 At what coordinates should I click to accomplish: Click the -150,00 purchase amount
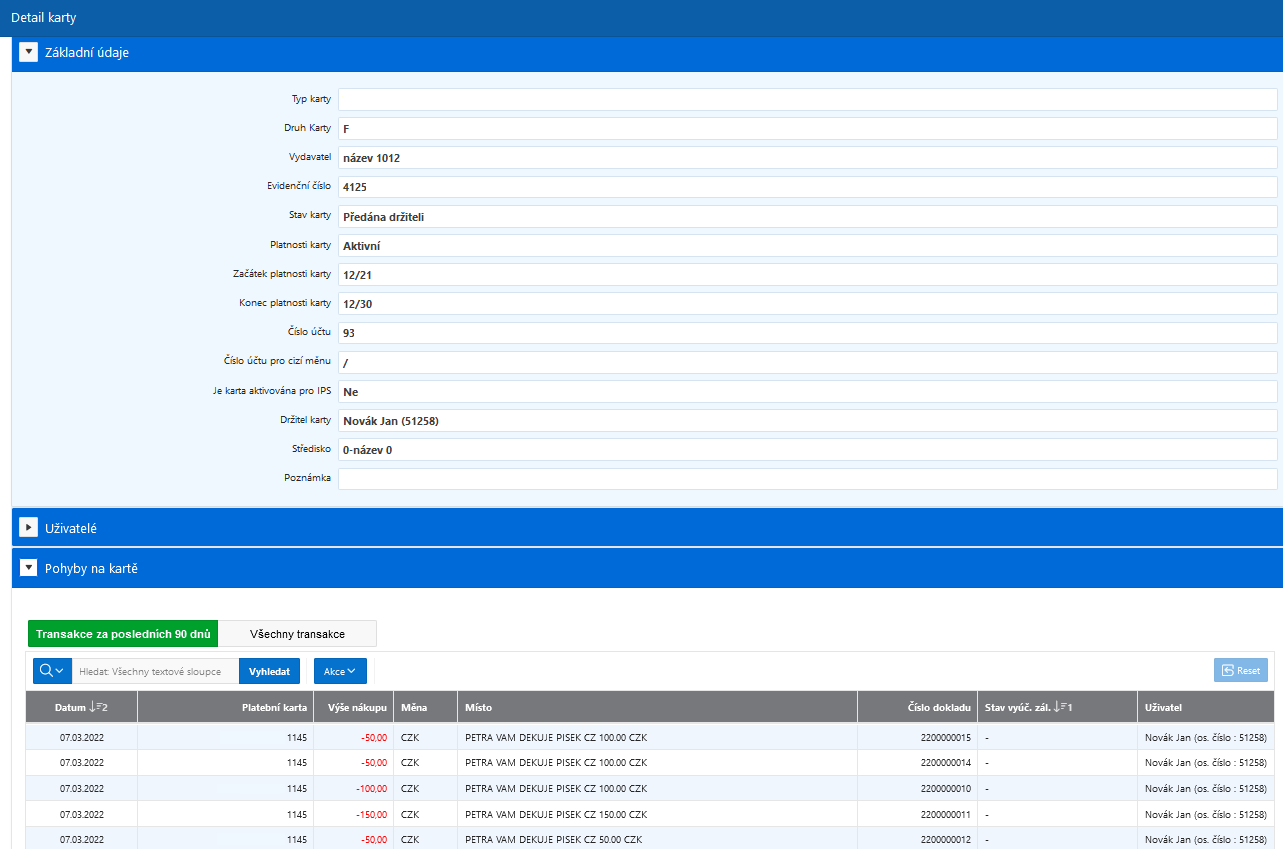coord(371,814)
